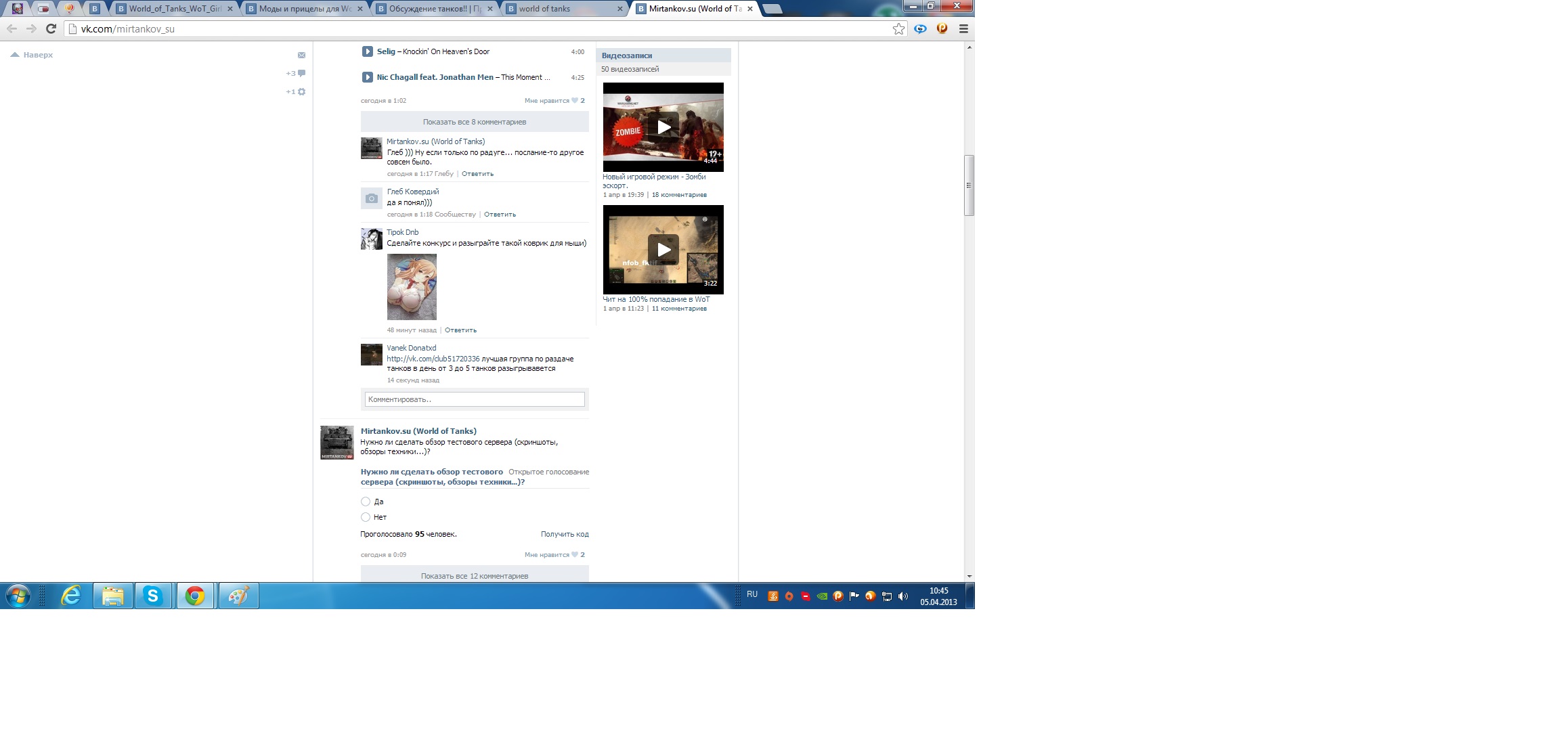Play the Selig – Knockin' On Heaven's Door track
Image resolution: width=1568 pixels, height=735 pixels.
367,51
